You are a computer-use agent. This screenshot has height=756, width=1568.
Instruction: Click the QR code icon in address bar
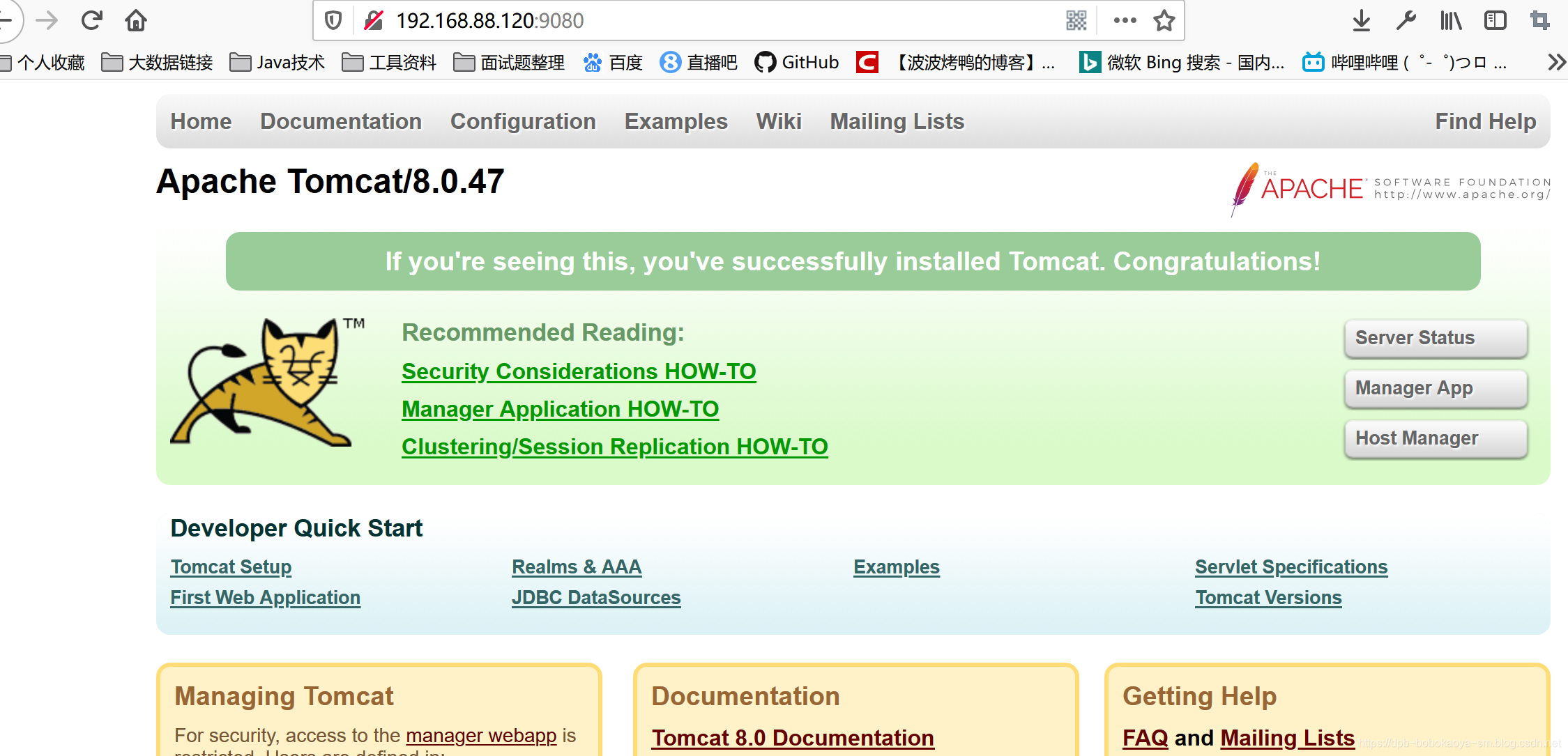[x=1076, y=21]
